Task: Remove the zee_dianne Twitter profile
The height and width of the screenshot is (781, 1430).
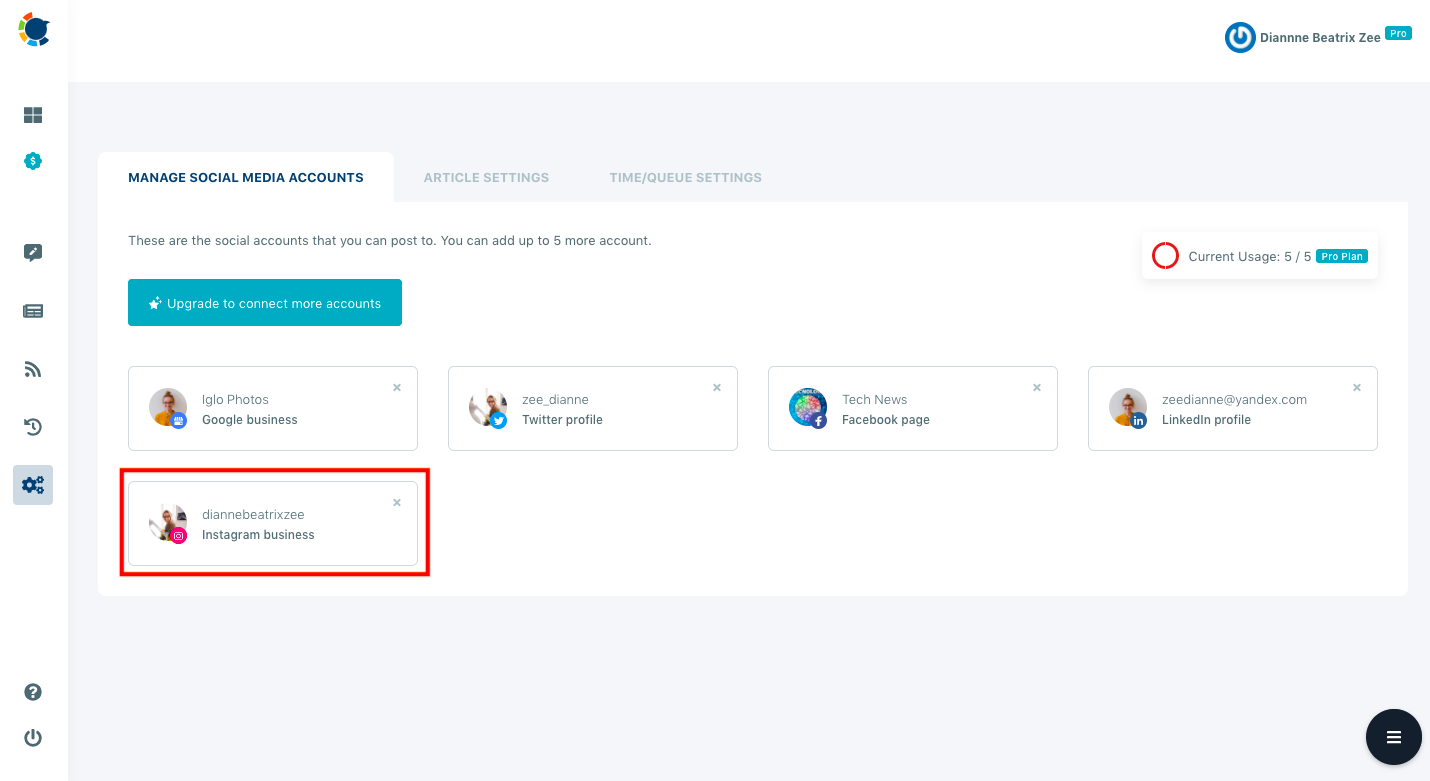Action: [716, 387]
